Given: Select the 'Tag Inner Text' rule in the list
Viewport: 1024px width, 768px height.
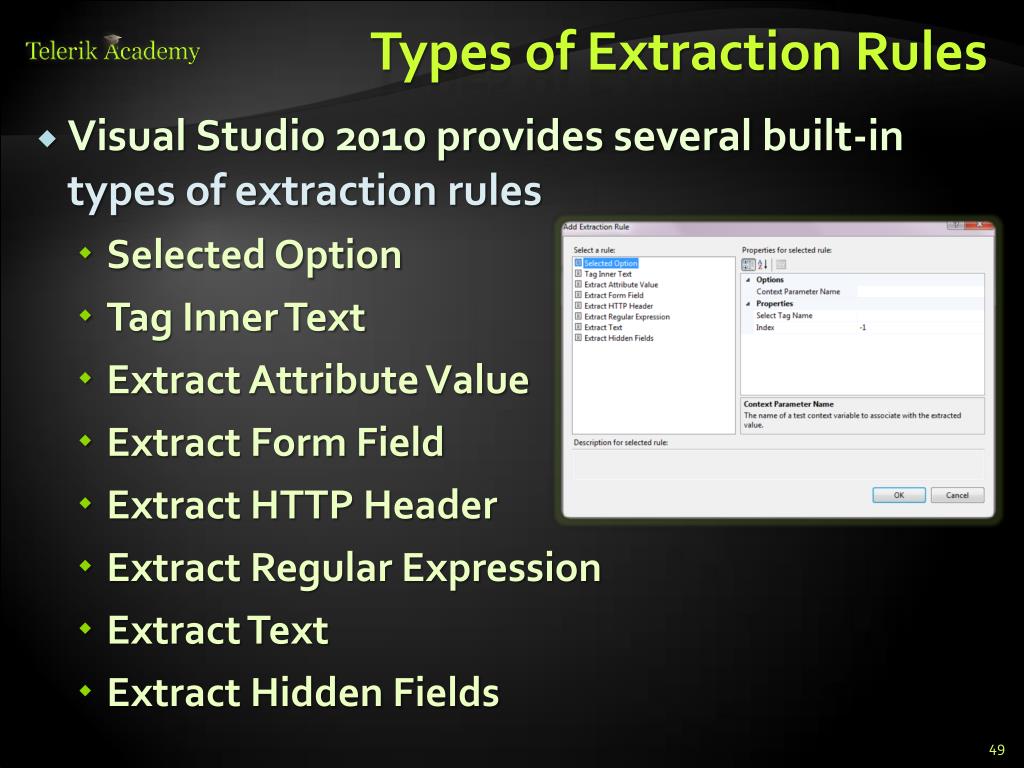Looking at the screenshot, I should point(607,274).
